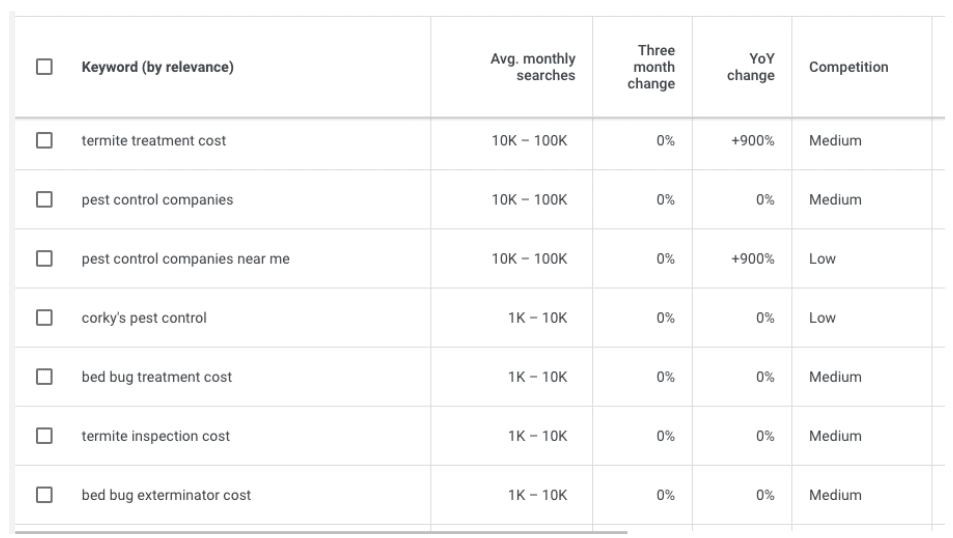Open the corky's pest control keyword
The width and height of the screenshot is (953, 538).
144,318
